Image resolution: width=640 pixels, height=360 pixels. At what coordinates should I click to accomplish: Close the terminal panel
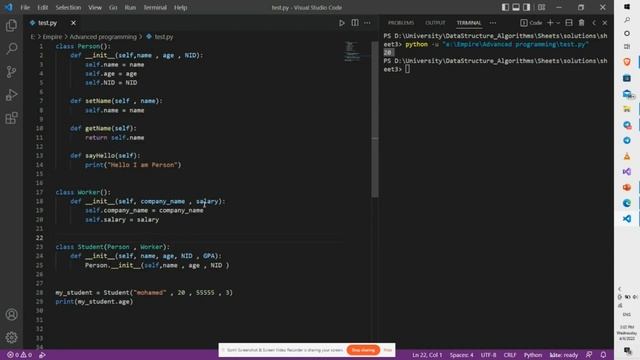click(604, 23)
